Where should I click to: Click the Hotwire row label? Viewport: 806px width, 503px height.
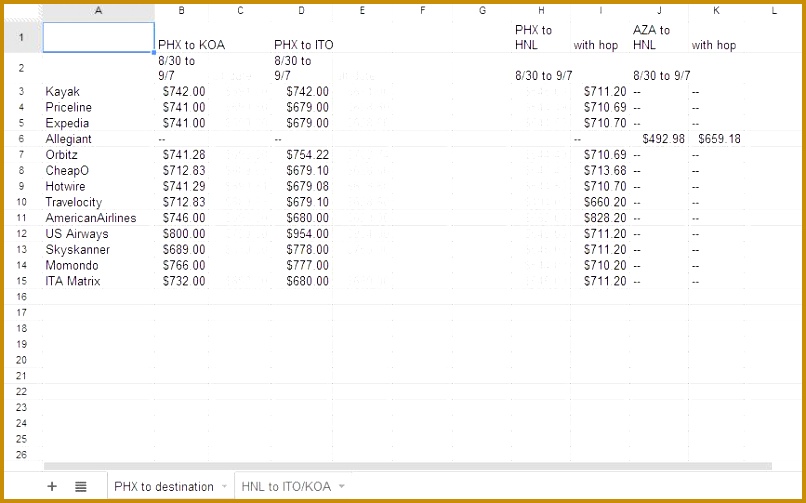pyautogui.click(x=65, y=187)
